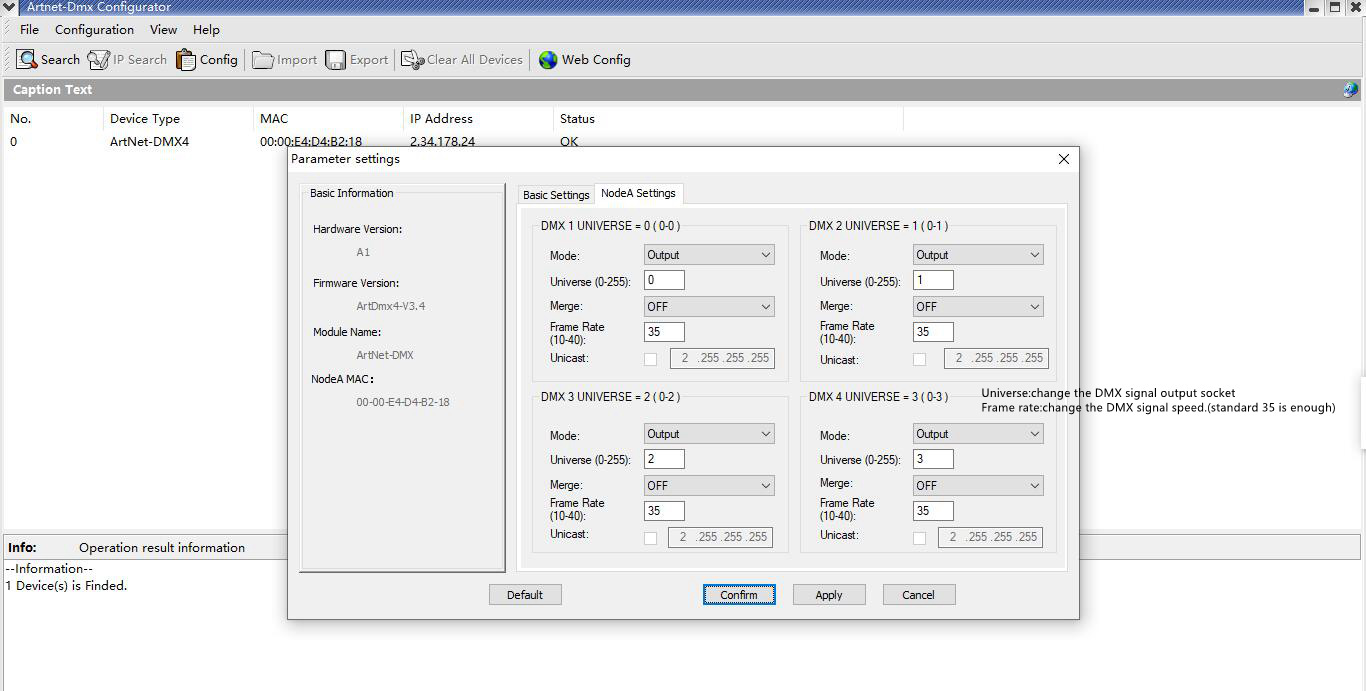Click DMX 3 Frame Rate input field
1366x691 pixels.
[664, 511]
